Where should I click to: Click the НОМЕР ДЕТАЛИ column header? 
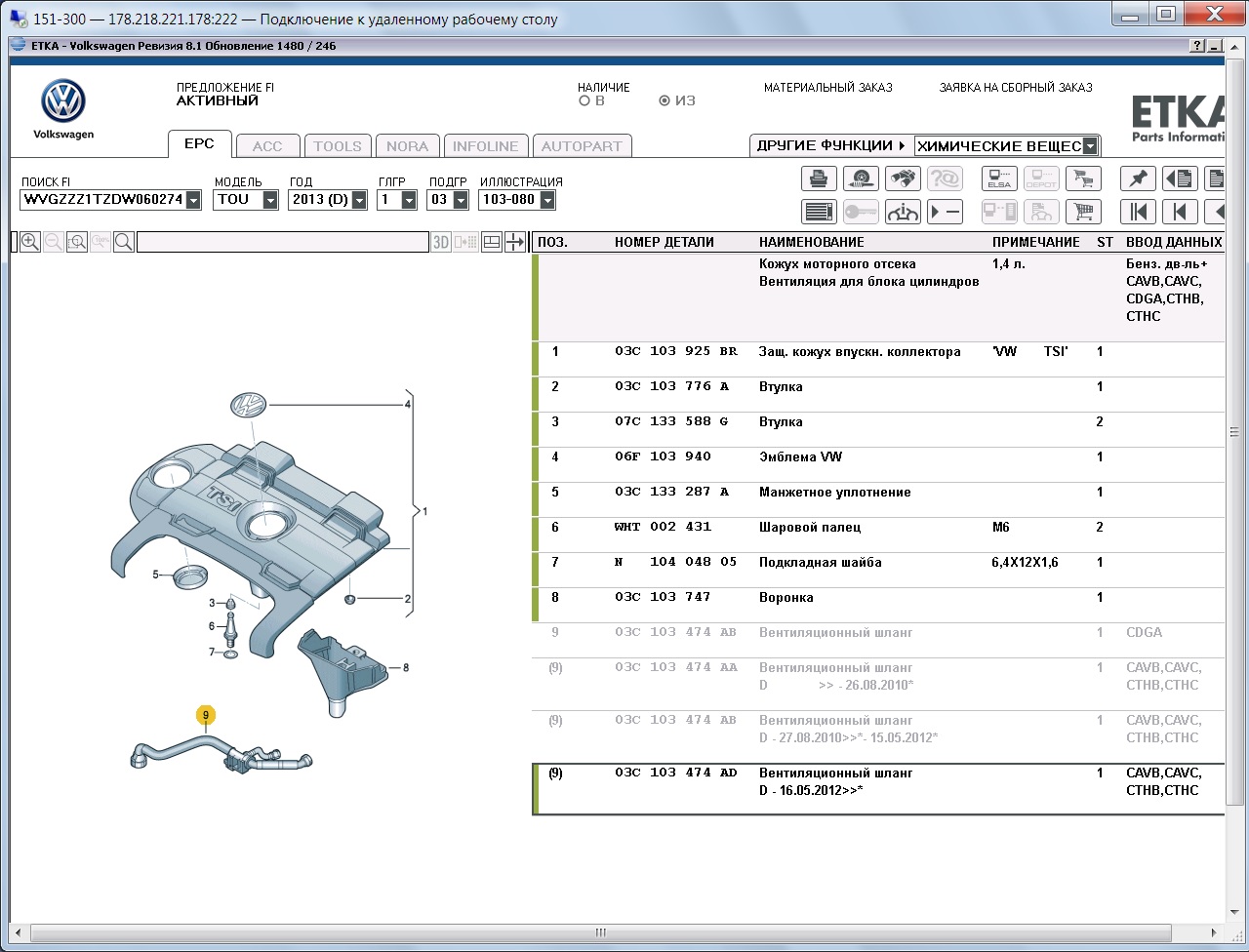pyautogui.click(x=665, y=242)
